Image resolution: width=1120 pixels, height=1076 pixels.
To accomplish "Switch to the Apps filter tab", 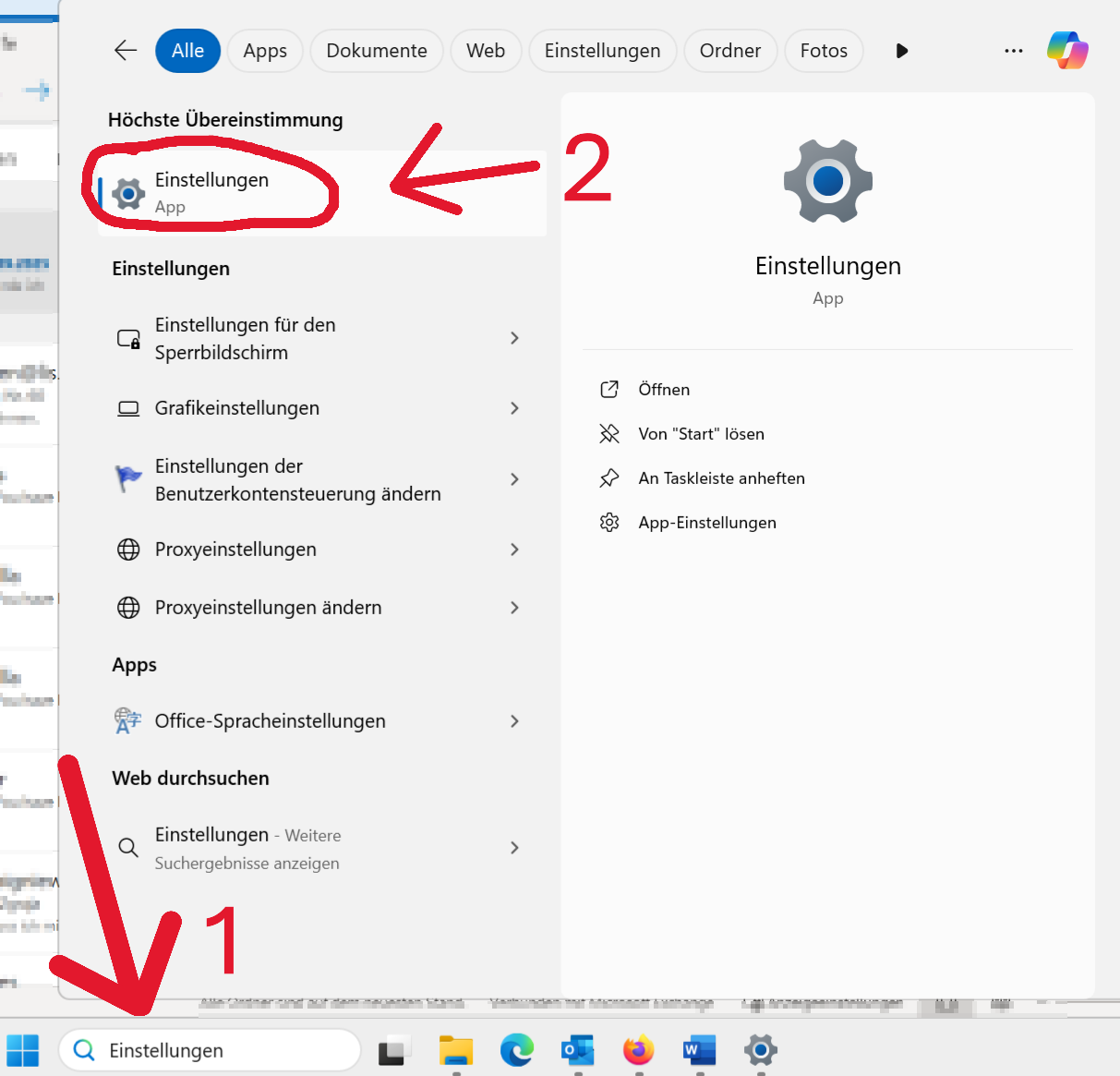I will pos(265,51).
